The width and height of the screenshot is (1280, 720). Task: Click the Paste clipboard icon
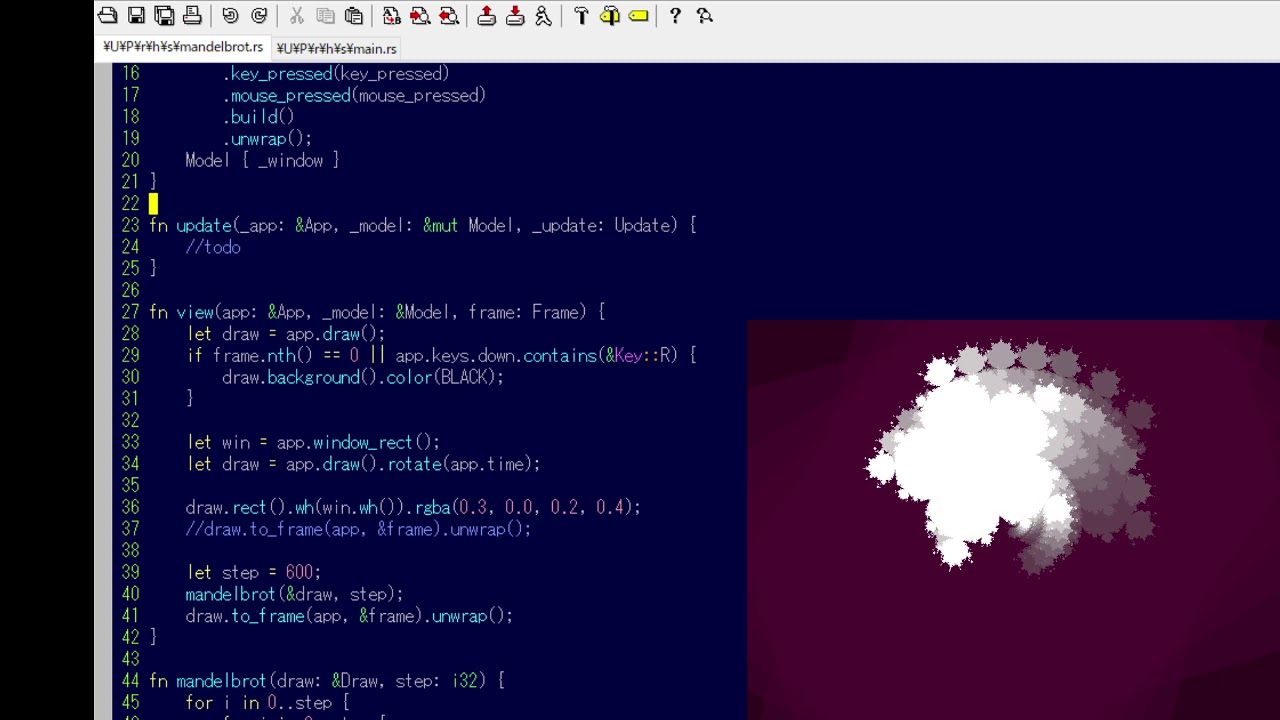click(354, 16)
